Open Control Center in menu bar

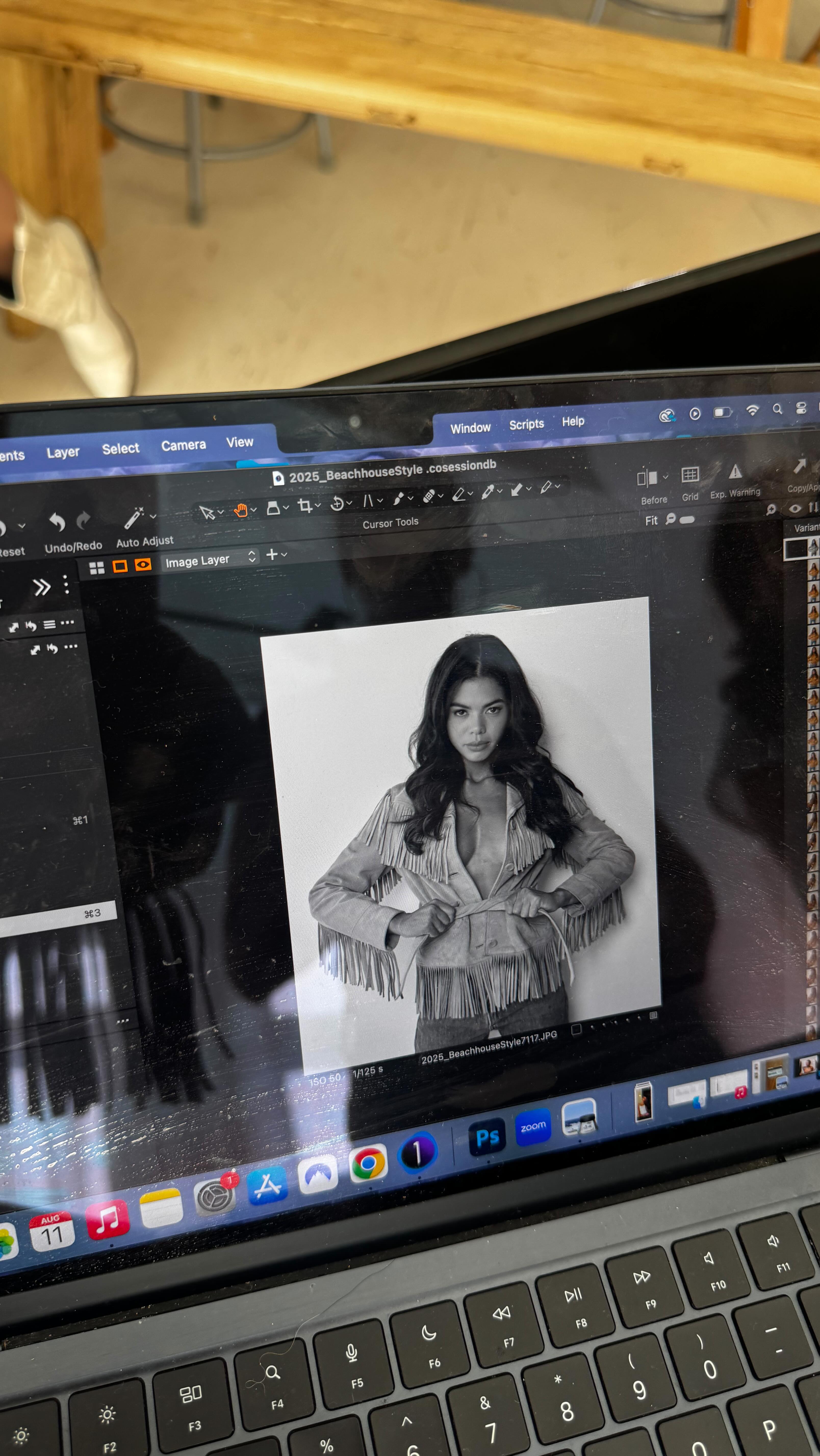tap(801, 408)
